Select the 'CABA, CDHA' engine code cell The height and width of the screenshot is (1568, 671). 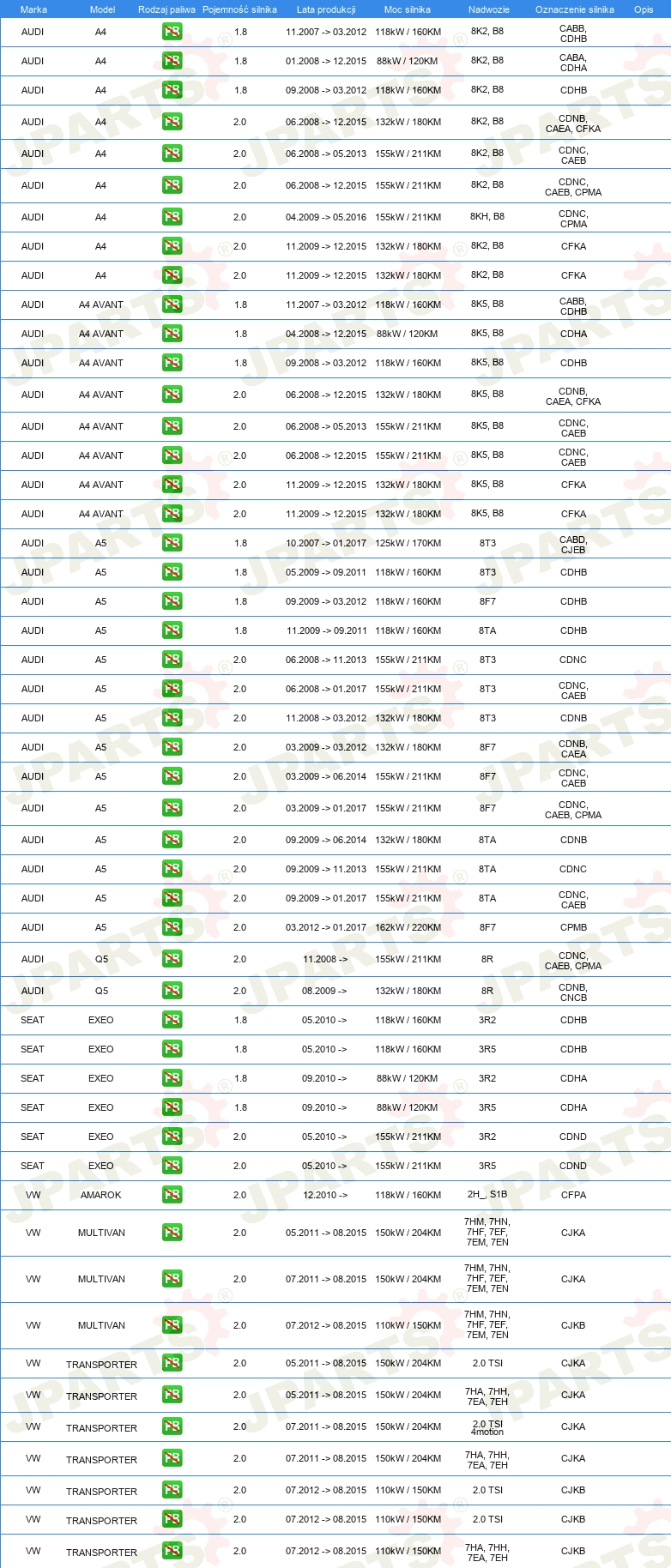[573, 63]
